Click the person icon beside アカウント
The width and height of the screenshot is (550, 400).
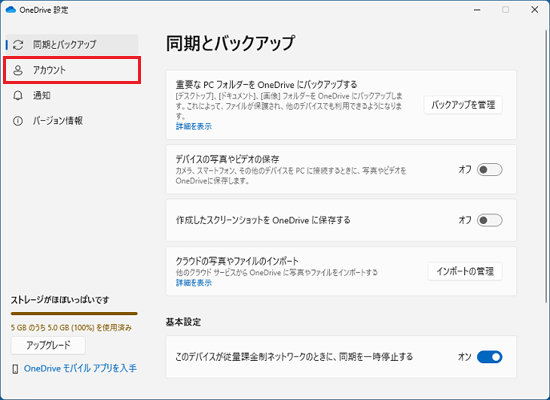[18, 70]
